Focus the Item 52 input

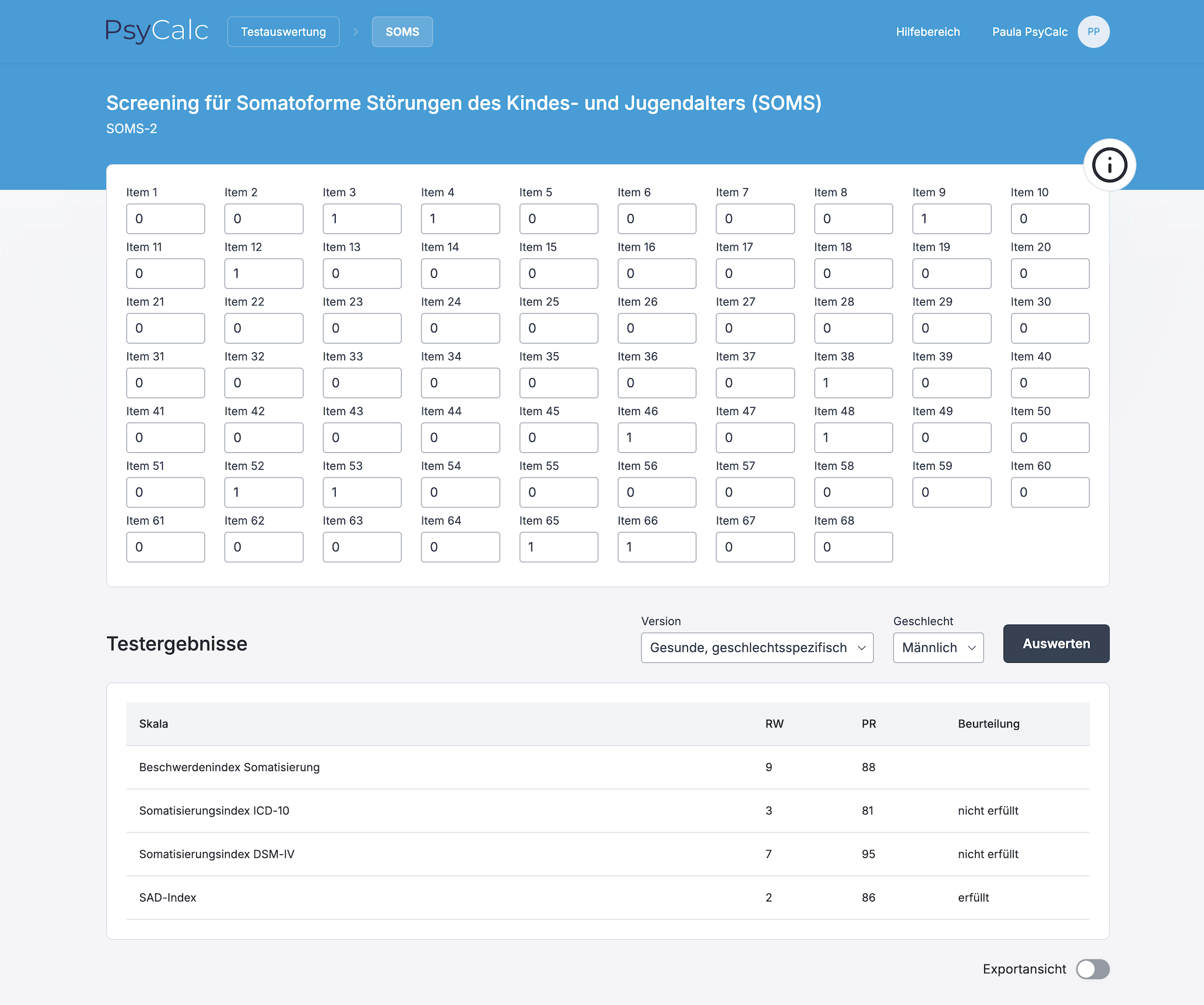[x=263, y=492]
